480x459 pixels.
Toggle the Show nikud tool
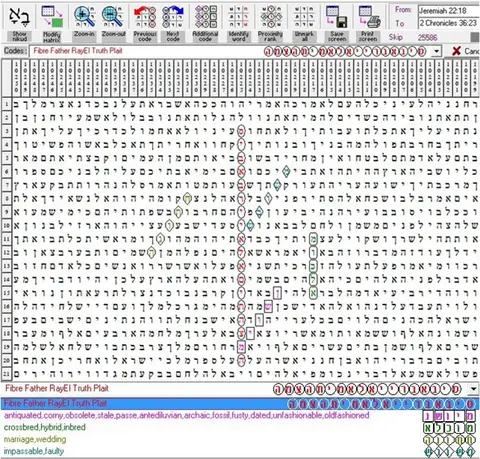20,23
